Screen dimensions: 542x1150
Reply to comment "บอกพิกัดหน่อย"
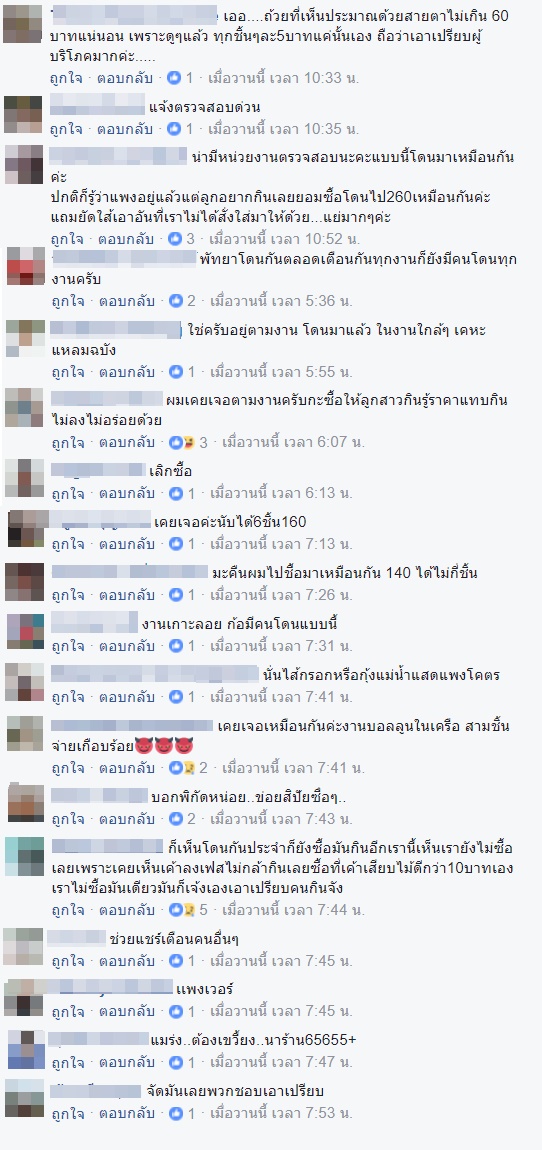[127, 818]
